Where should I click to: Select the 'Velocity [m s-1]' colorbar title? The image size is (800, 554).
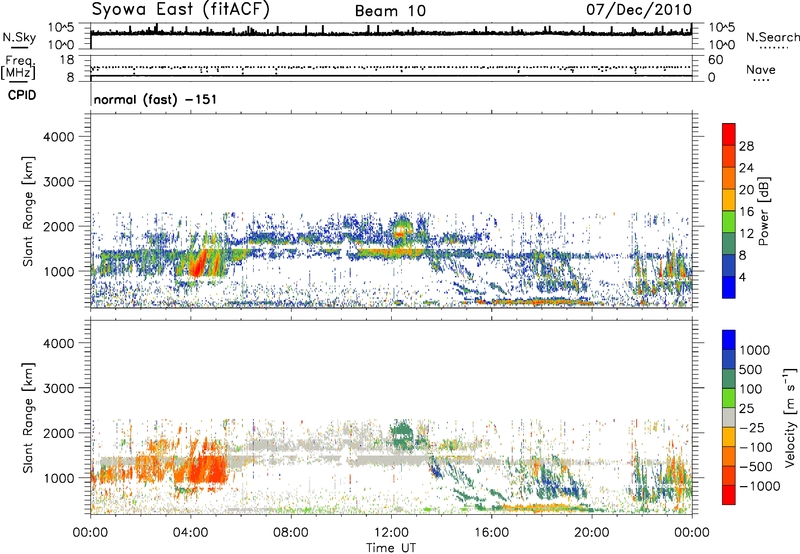(790, 417)
